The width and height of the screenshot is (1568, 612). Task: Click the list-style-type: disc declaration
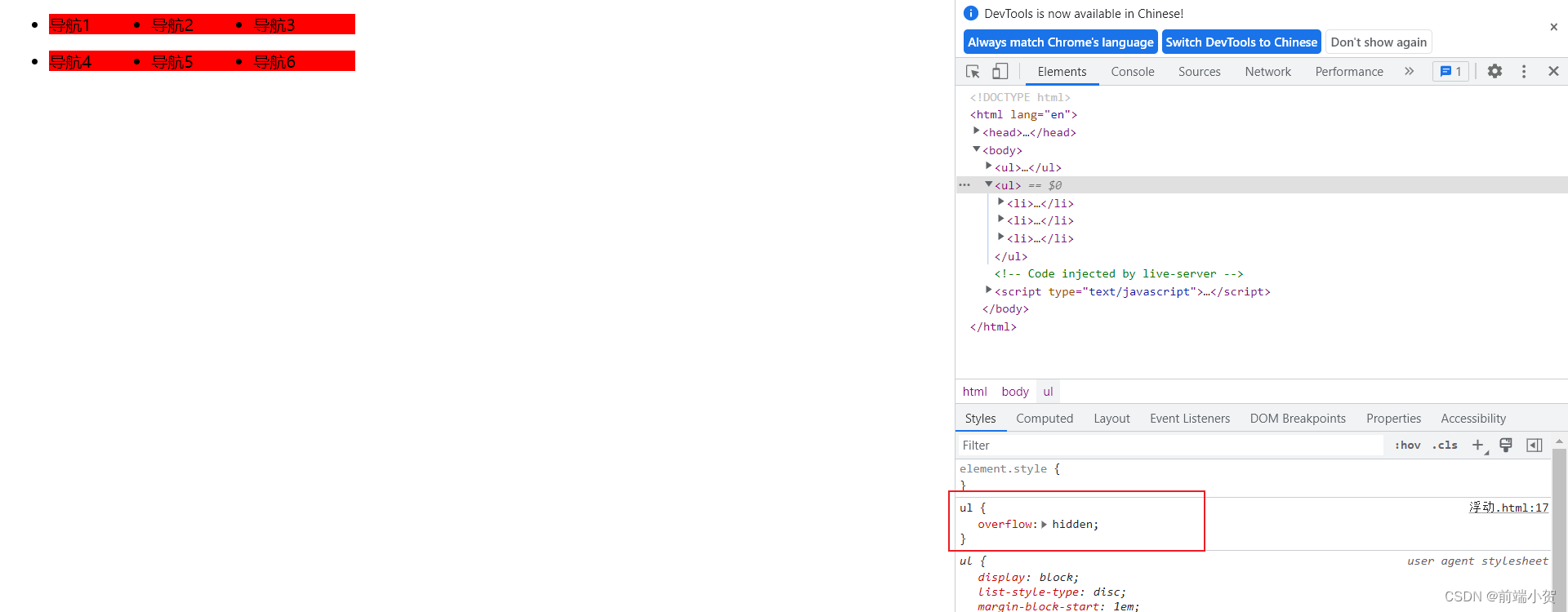(x=1052, y=592)
